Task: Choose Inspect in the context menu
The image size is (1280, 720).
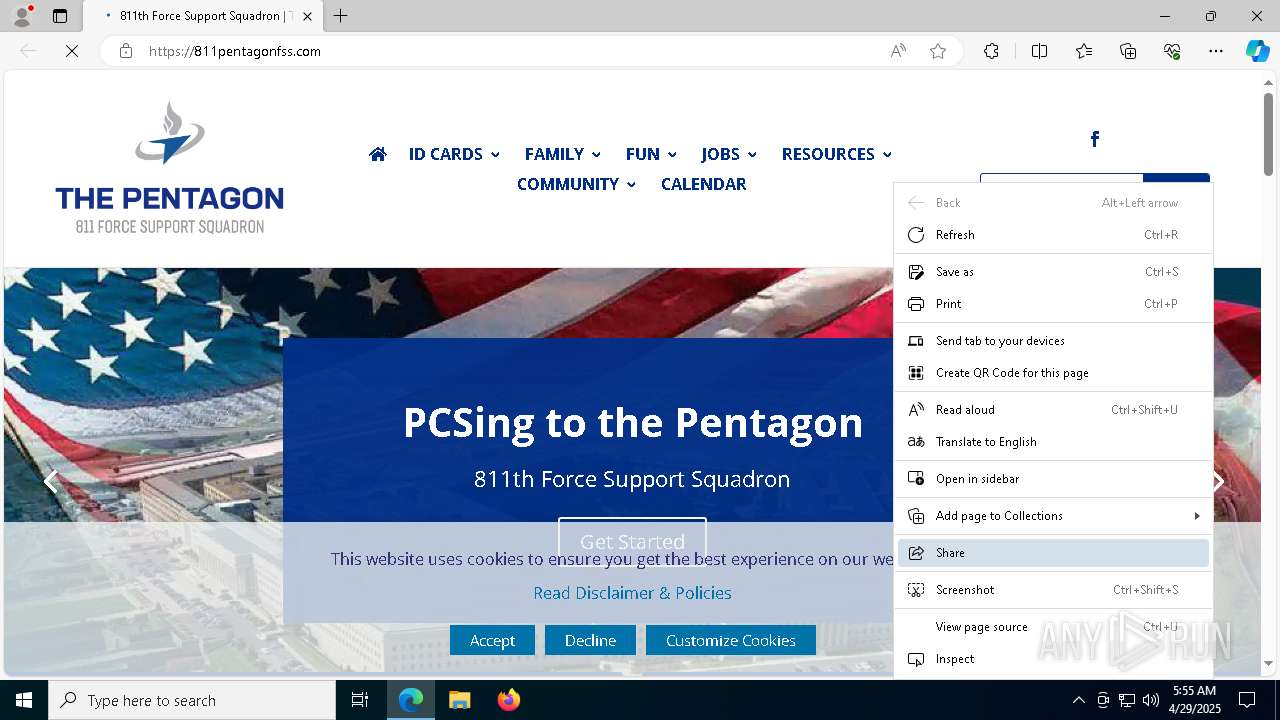Action: 1053,659
